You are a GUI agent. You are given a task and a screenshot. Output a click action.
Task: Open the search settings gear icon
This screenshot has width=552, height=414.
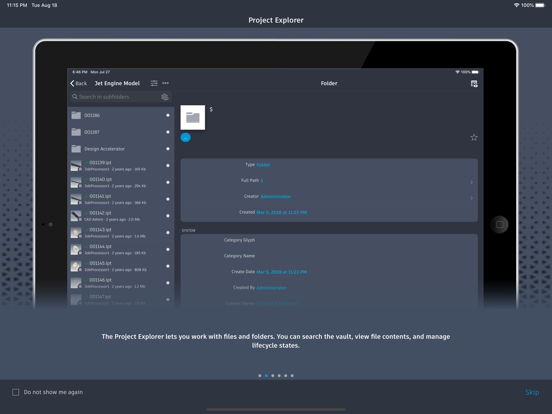coord(165,97)
